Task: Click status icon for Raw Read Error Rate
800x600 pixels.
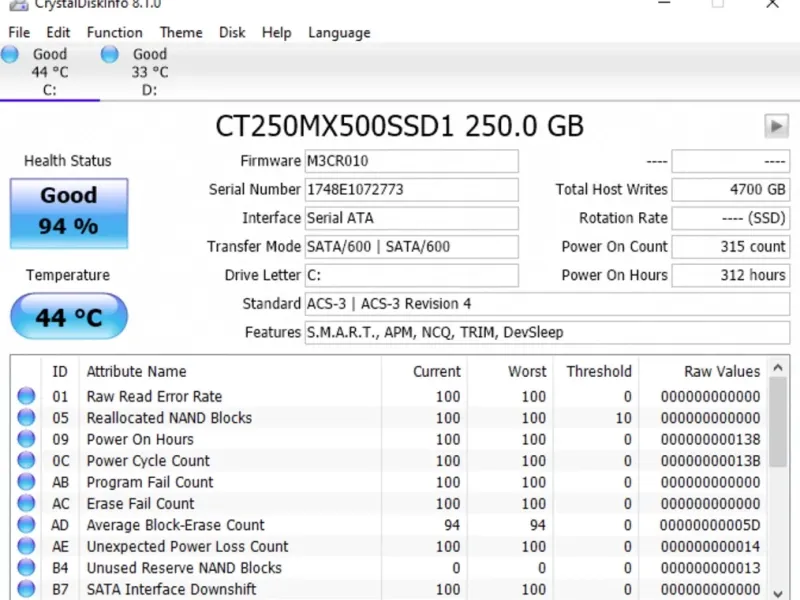Action: 26,396
